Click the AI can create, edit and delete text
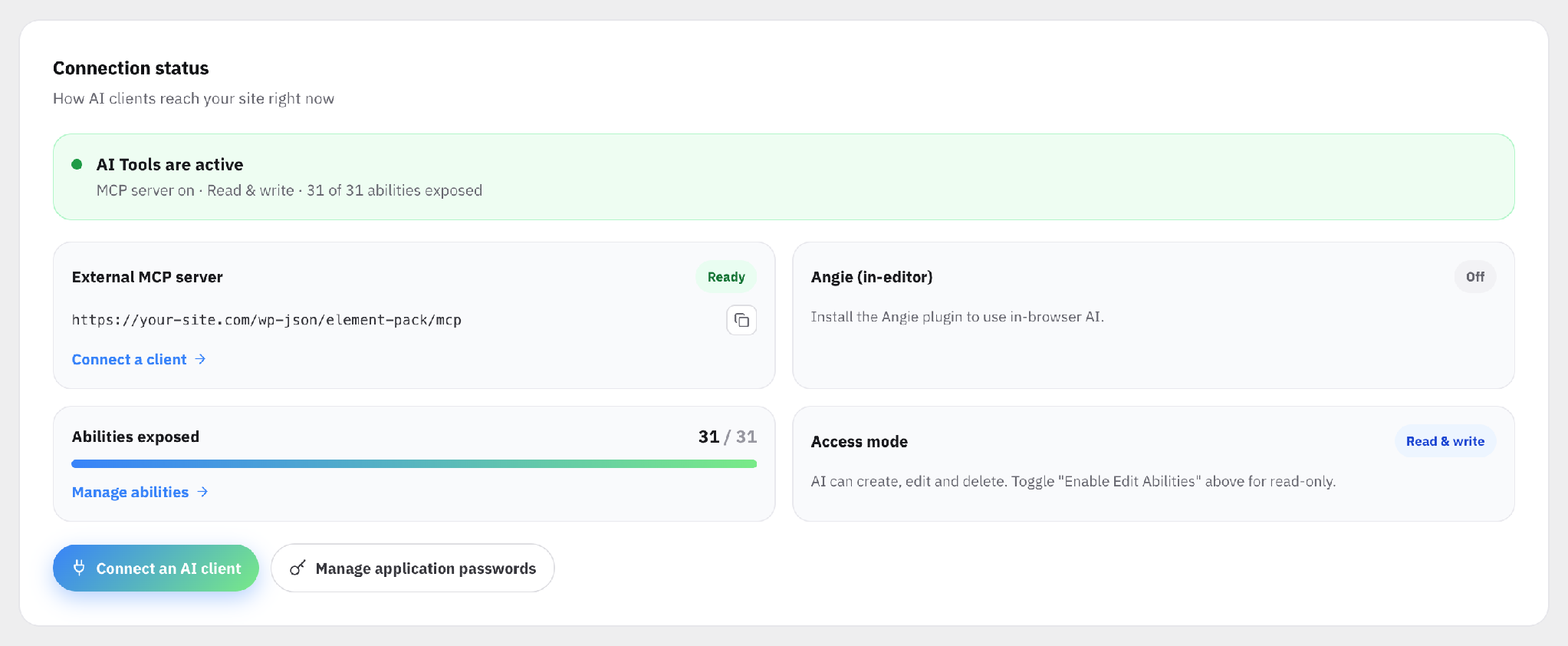Viewport: 1568px width, 646px height. tap(1073, 481)
